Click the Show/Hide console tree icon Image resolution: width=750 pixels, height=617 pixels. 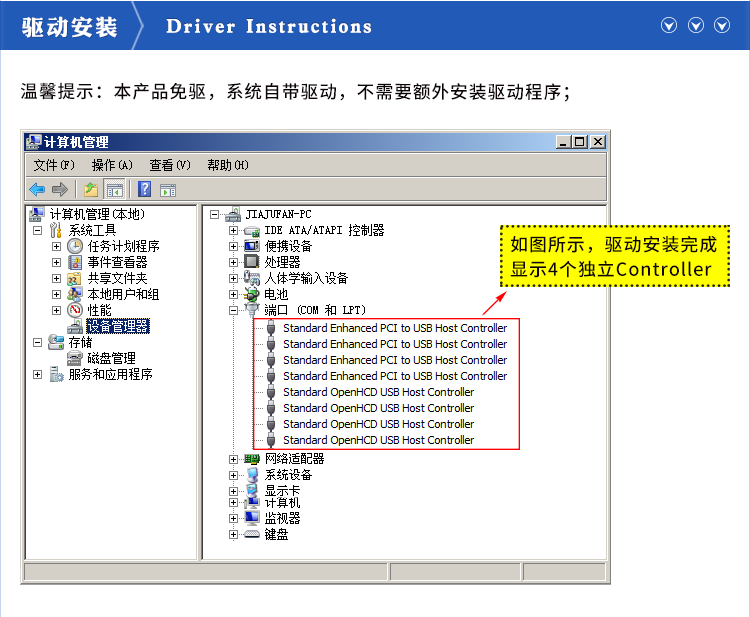point(114,189)
